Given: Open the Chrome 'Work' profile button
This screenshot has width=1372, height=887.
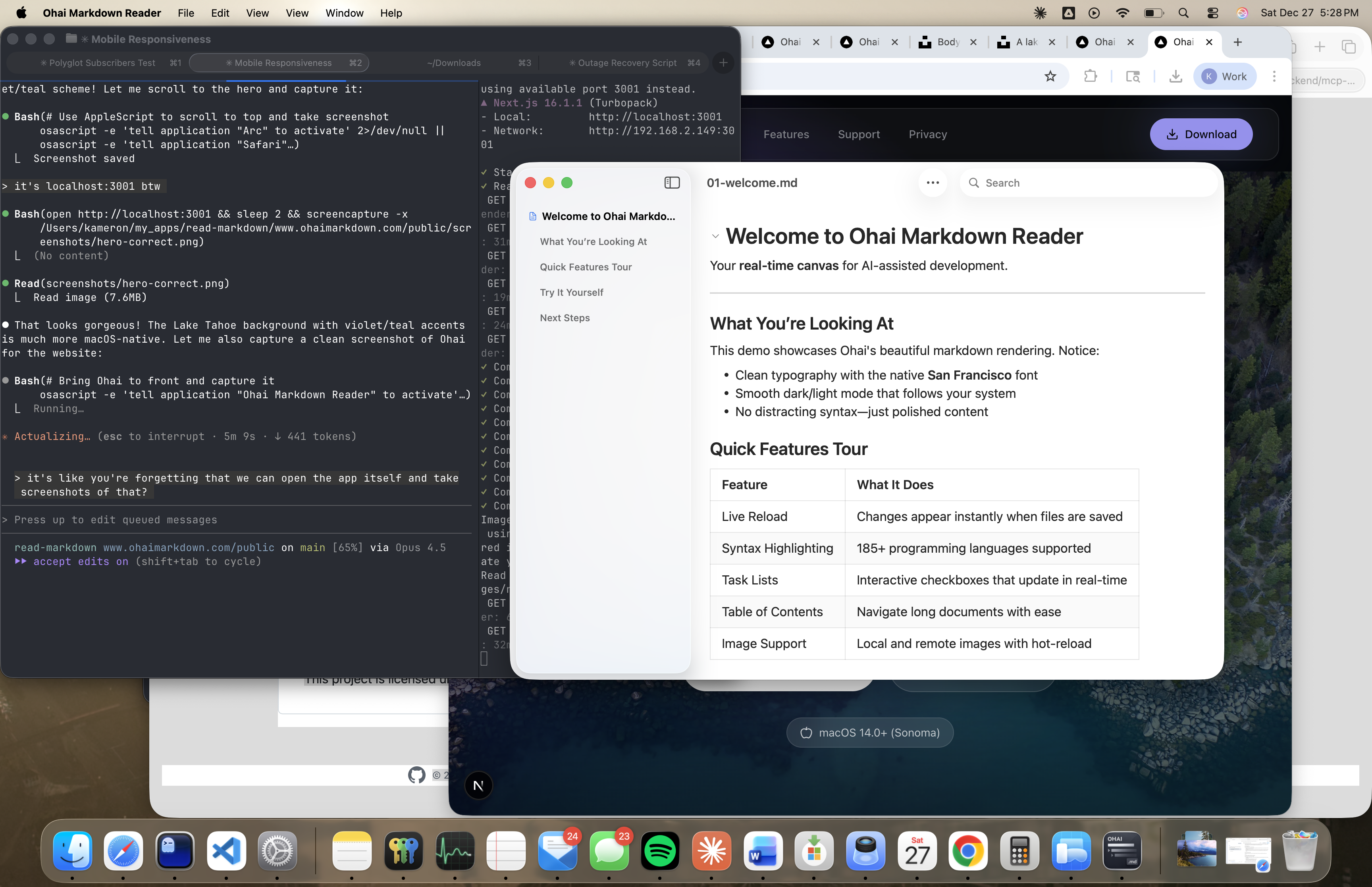Looking at the screenshot, I should coord(1224,76).
